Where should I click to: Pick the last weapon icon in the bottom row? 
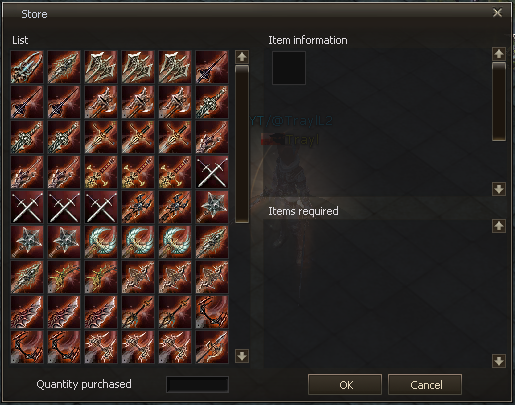coord(212,347)
